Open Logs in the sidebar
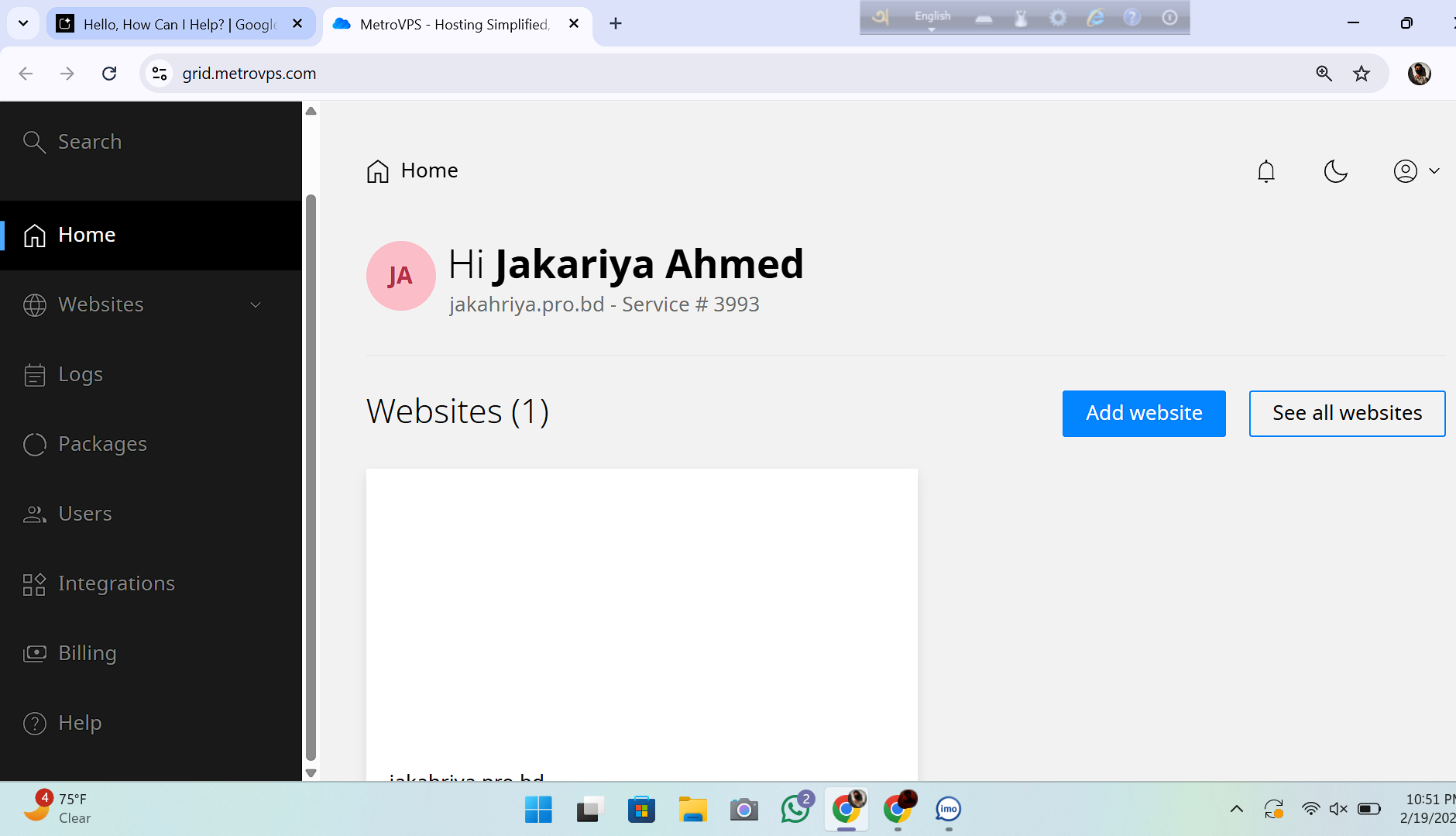Screen dimensions: 1456x836 pos(81,374)
